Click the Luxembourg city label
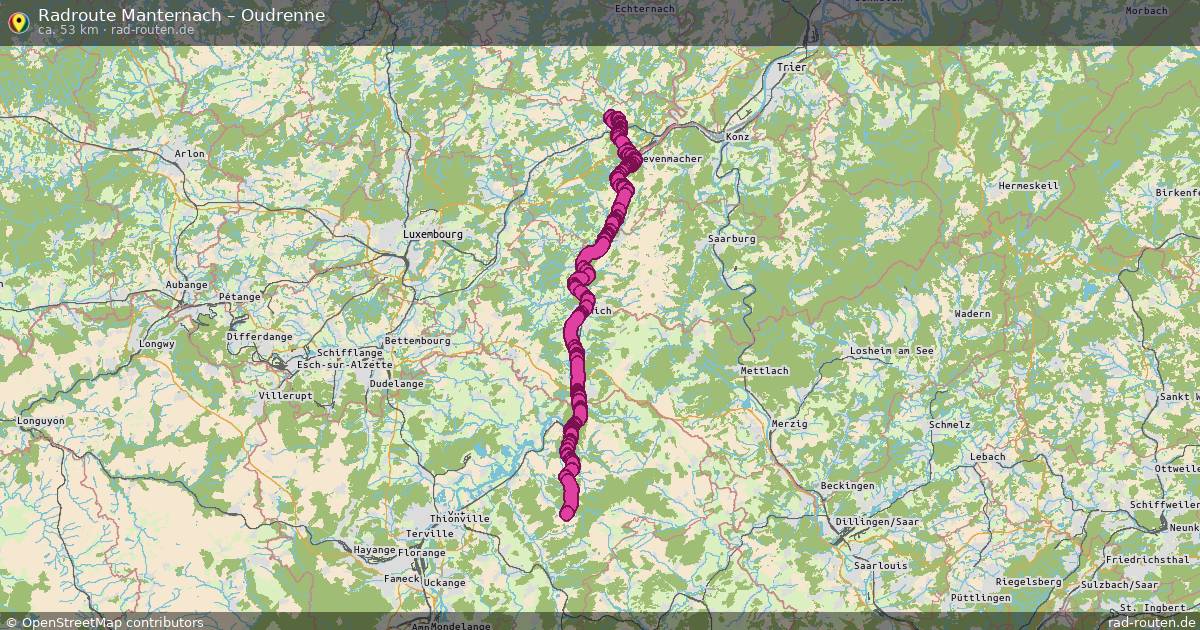Image resolution: width=1200 pixels, height=630 pixels. pyautogui.click(x=432, y=234)
